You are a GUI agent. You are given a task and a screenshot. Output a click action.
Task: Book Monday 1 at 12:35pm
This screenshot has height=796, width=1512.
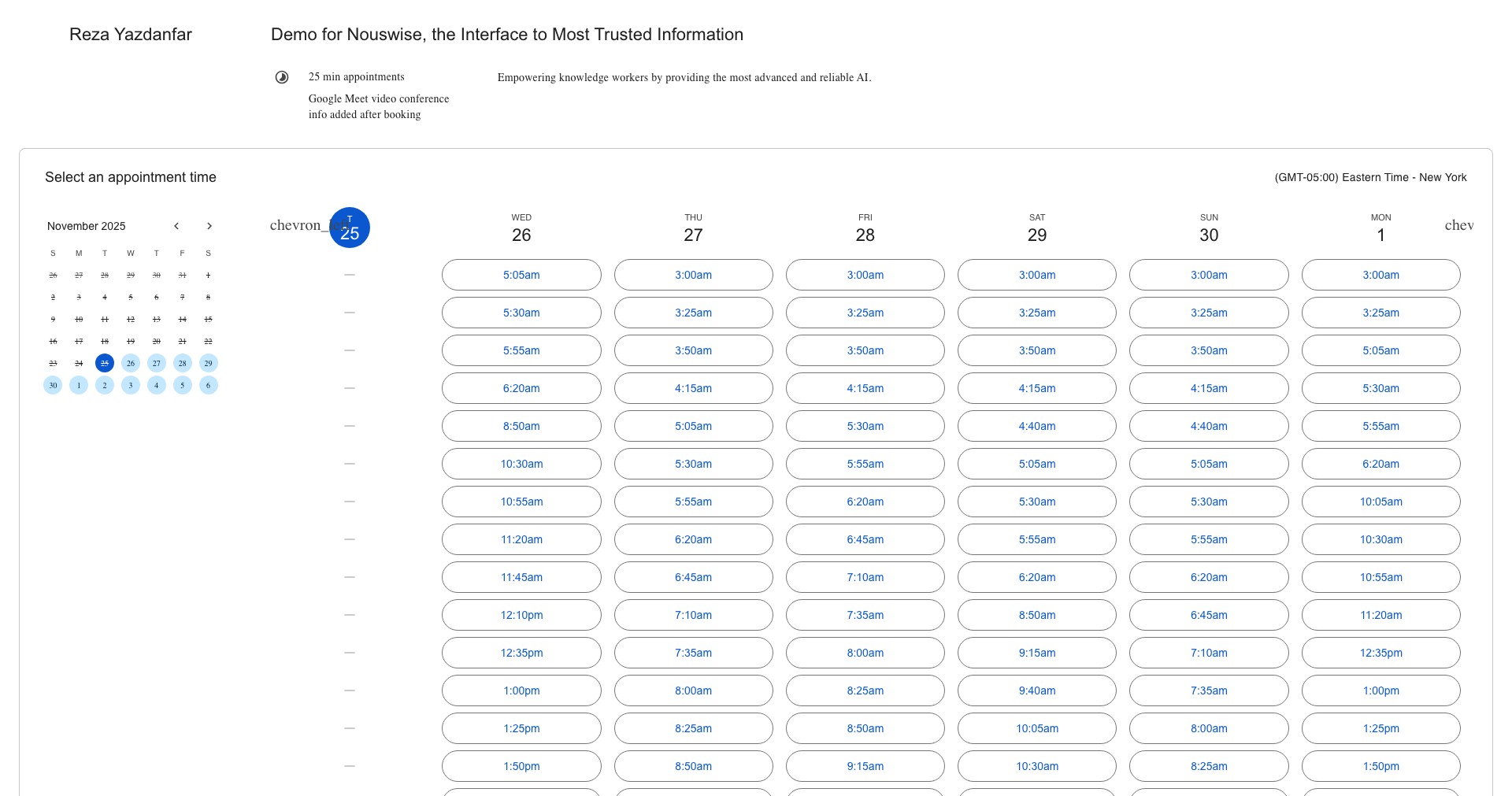coord(1381,653)
